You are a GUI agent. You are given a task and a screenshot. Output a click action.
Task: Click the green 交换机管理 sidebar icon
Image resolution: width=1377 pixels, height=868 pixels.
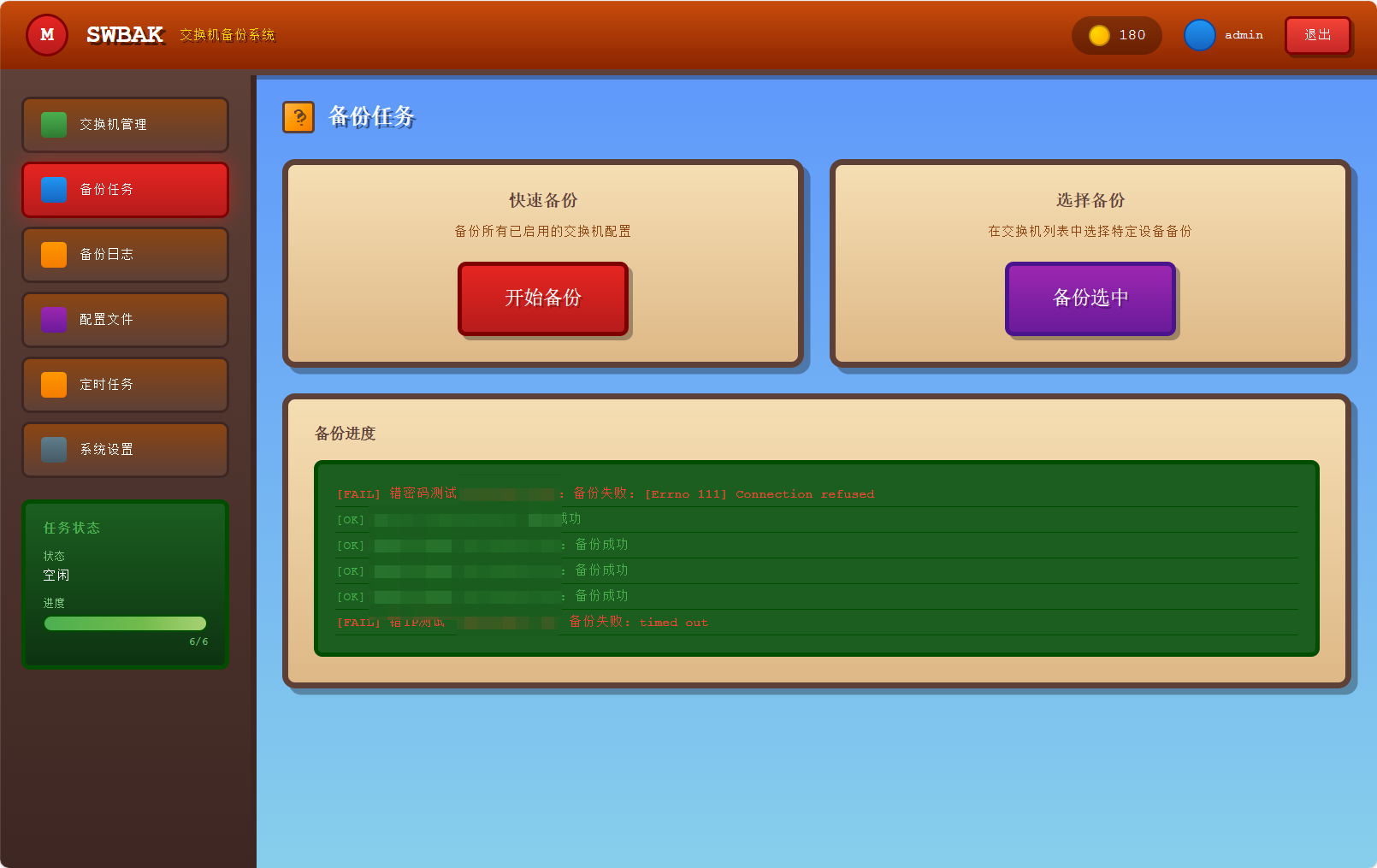point(54,125)
